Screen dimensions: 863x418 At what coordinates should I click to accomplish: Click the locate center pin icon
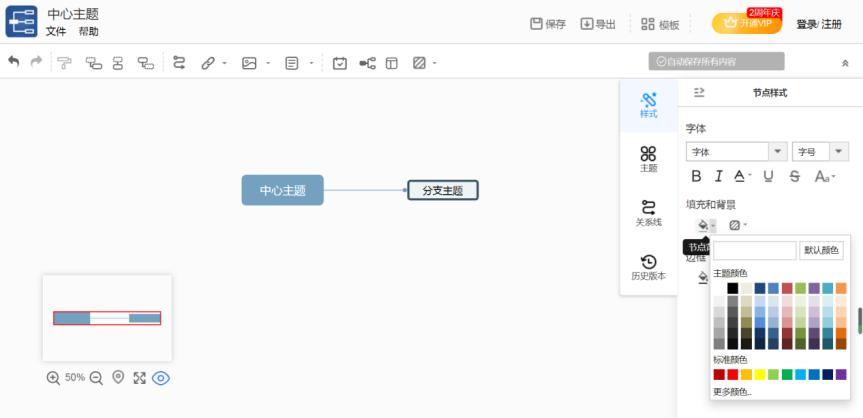coord(118,377)
